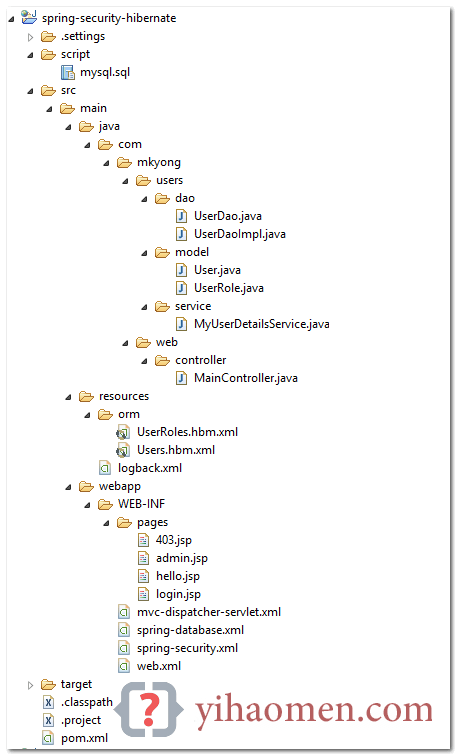
Task: Select MyUserDetailsService.java in the tree
Action: point(262,324)
